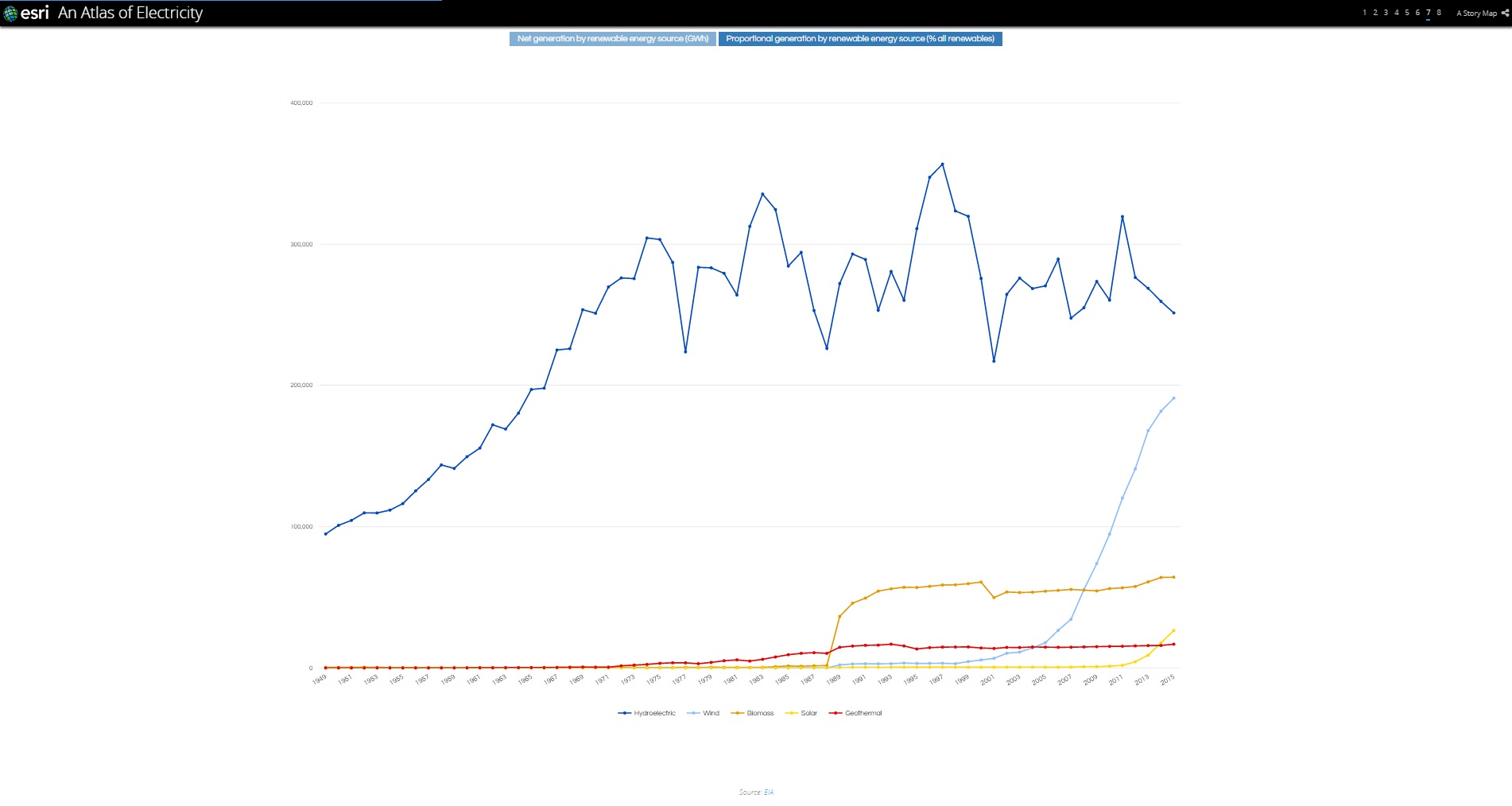Toggle Wind series in legend
Image resolution: width=1512 pixels, height=806 pixels.
[x=704, y=713]
